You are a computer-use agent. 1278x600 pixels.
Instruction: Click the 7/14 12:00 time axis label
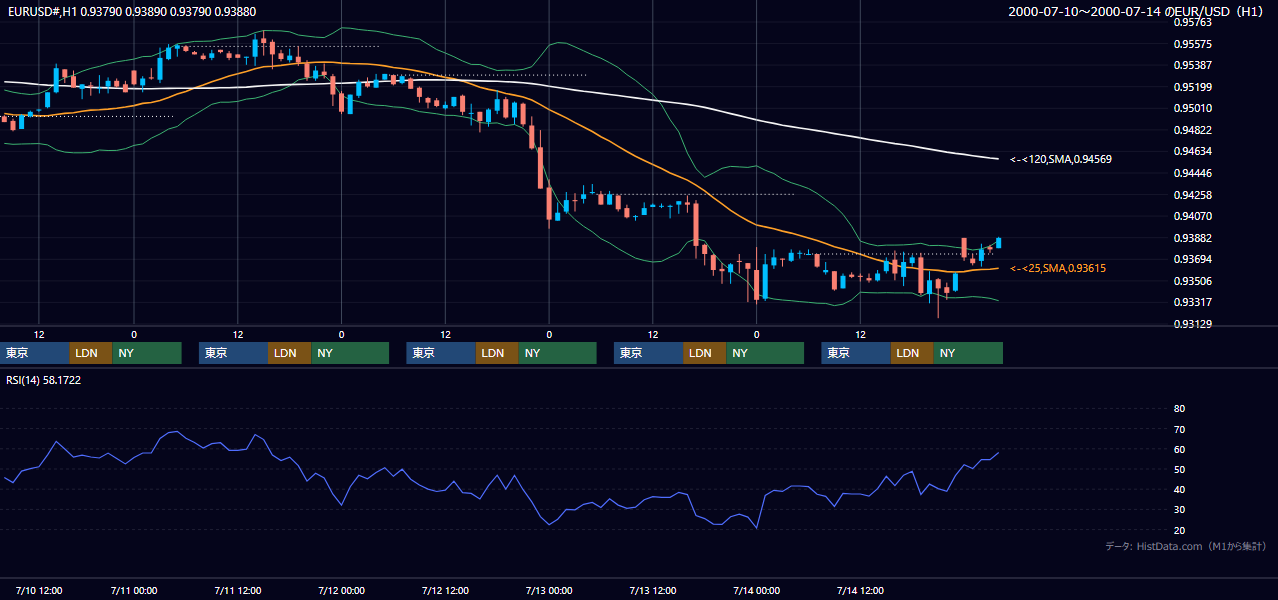point(860,590)
